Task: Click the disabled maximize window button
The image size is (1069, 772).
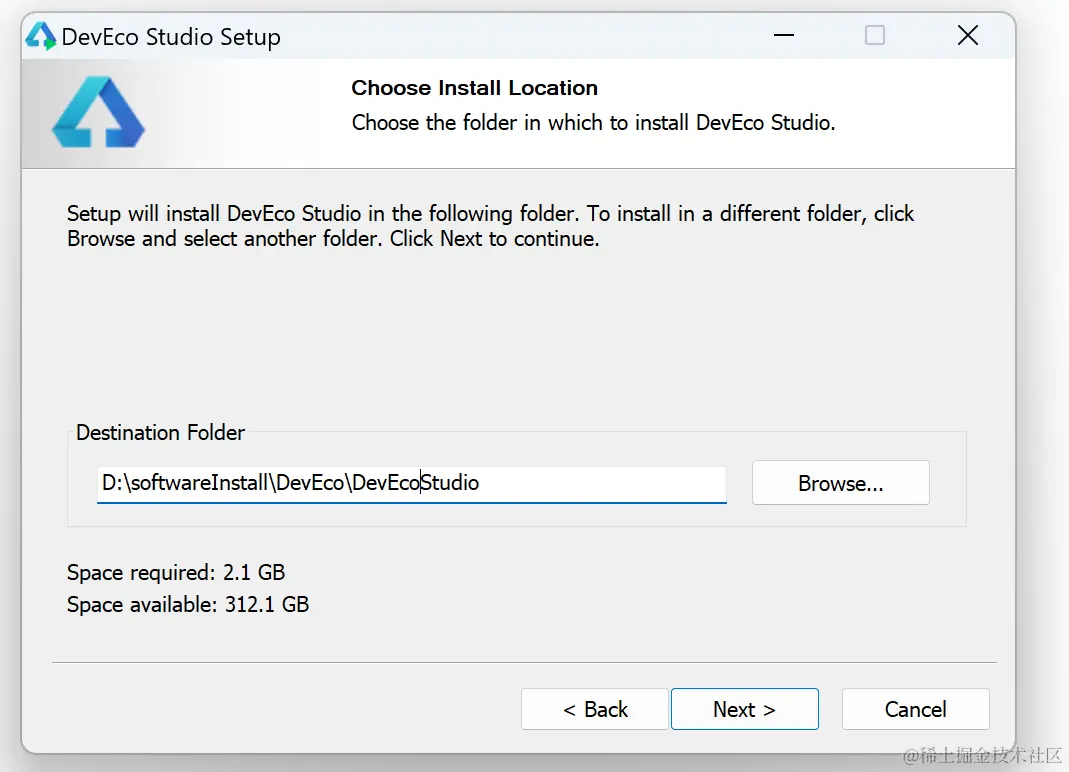Action: (x=875, y=36)
